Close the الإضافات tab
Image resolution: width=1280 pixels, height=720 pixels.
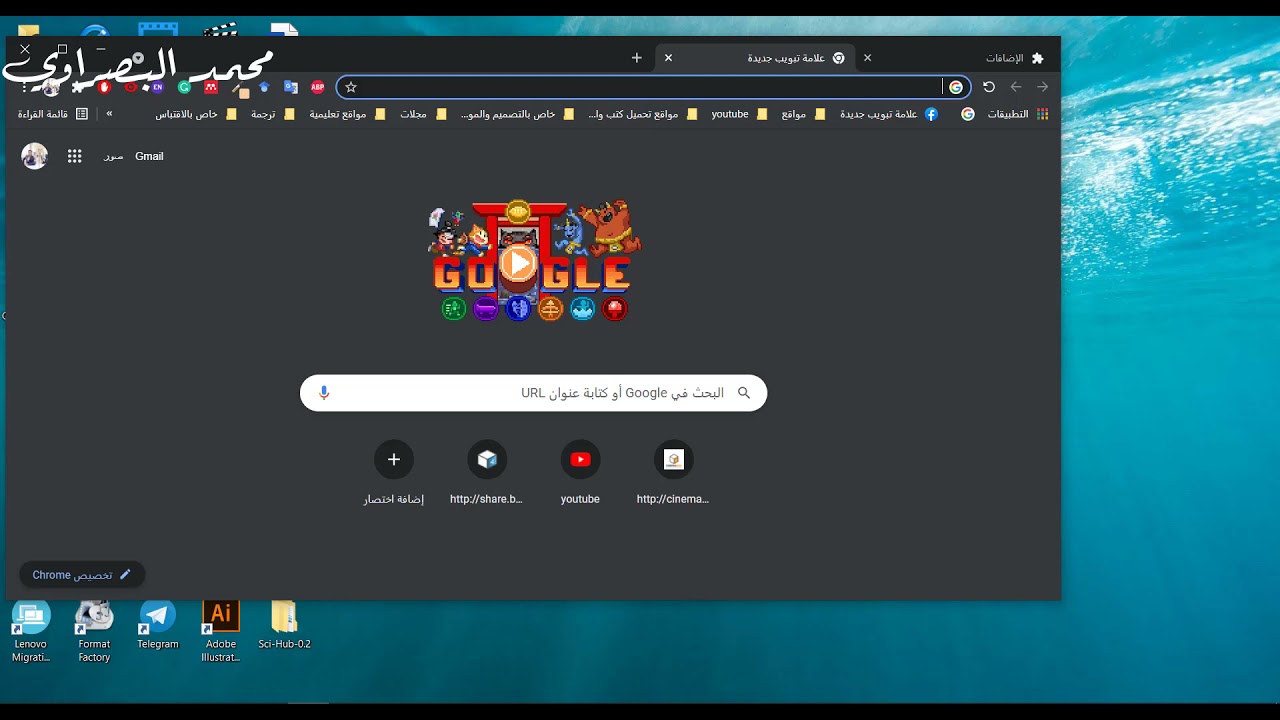(x=868, y=58)
